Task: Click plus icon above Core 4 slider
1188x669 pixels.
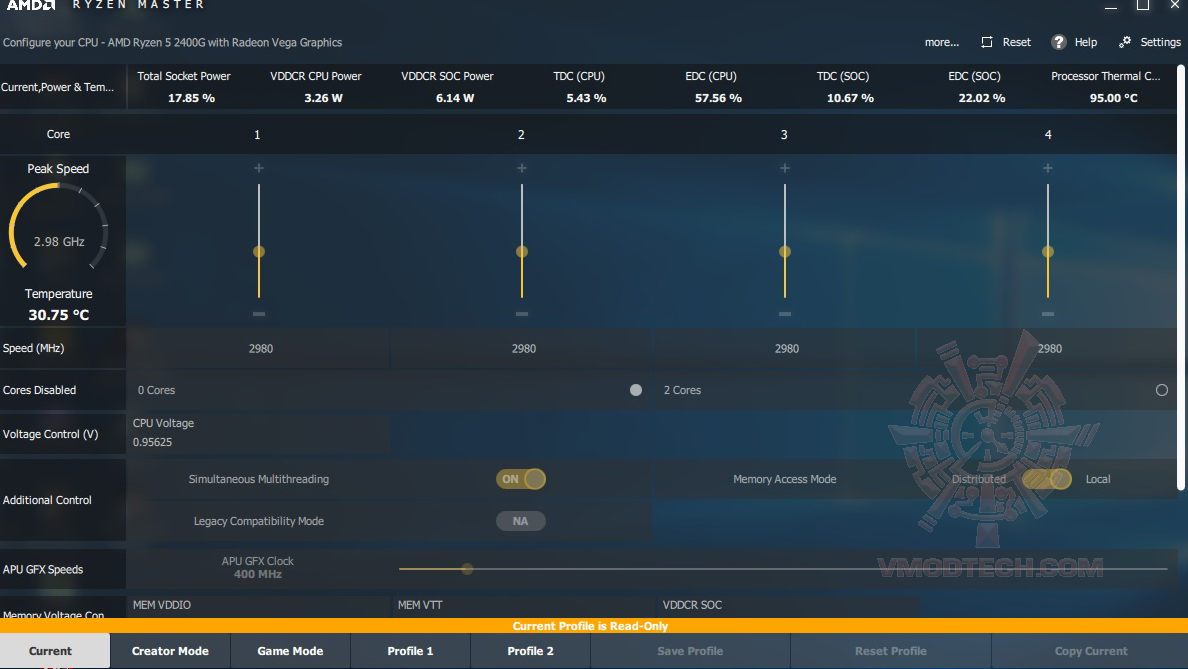Action: pos(1048,167)
